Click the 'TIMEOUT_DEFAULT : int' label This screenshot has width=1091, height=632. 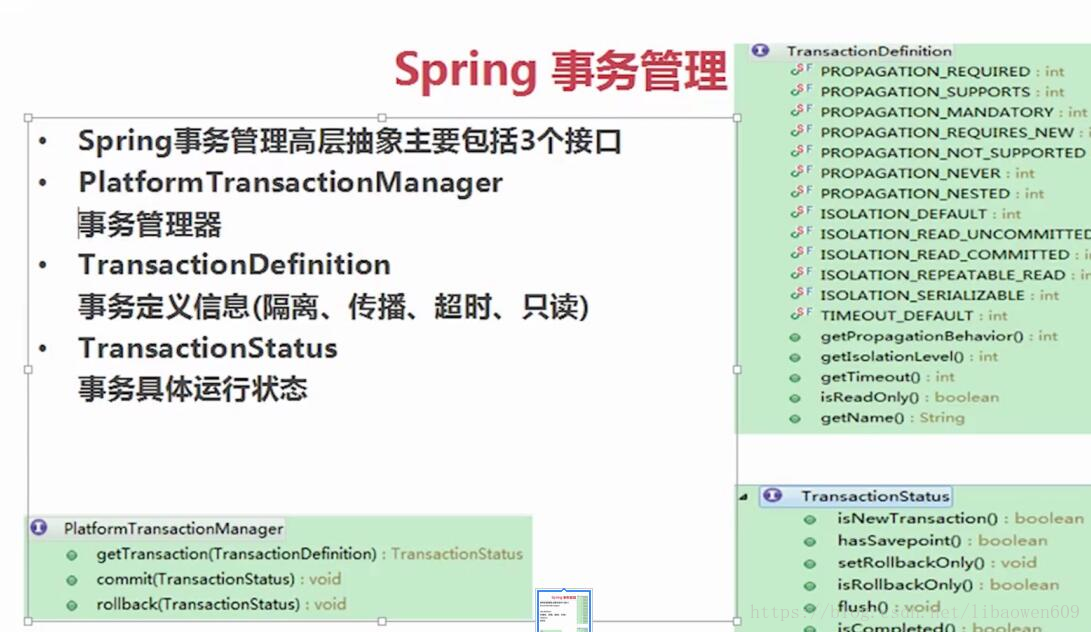pyautogui.click(x=914, y=315)
